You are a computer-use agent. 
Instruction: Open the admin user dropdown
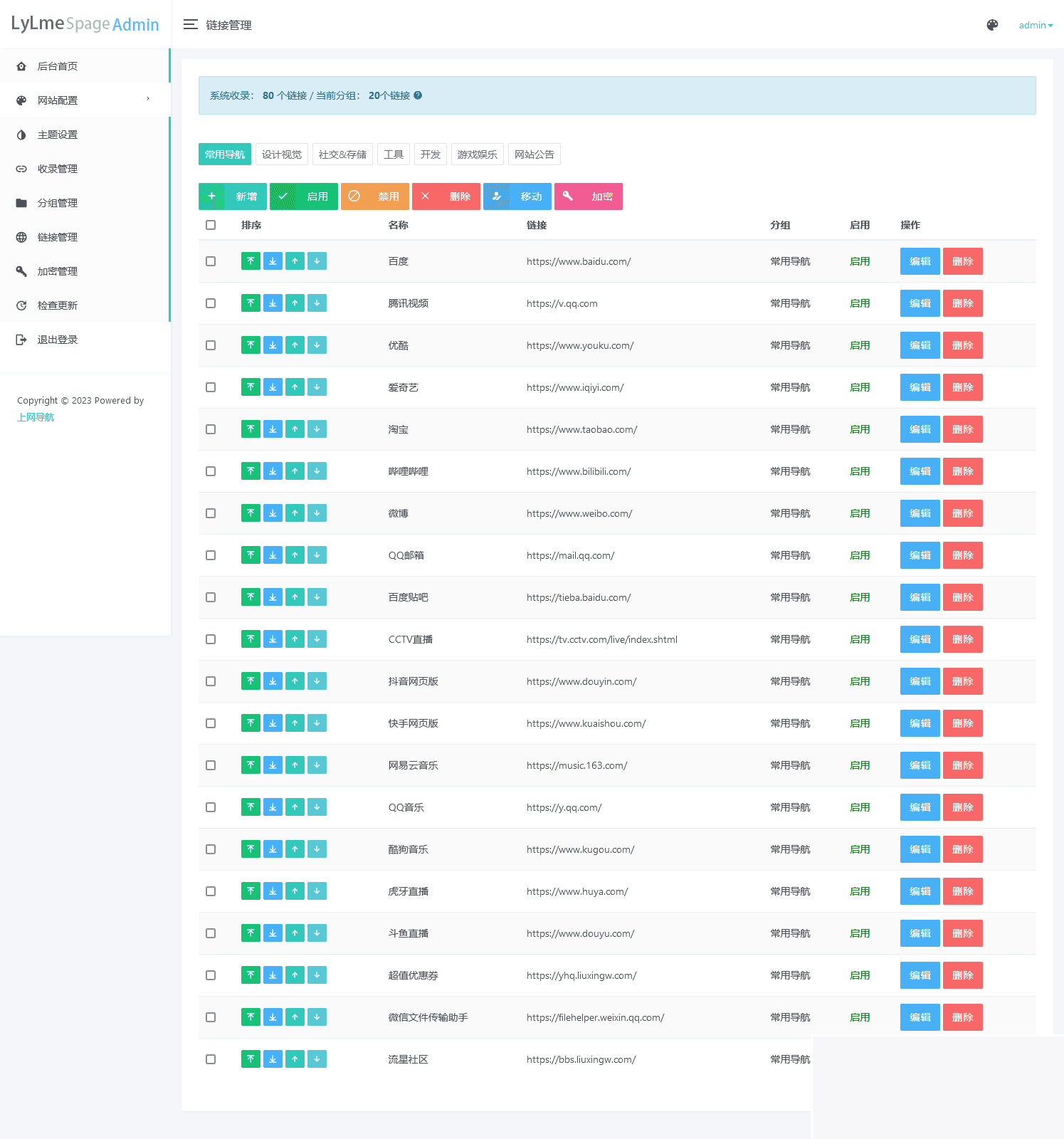click(x=1035, y=25)
